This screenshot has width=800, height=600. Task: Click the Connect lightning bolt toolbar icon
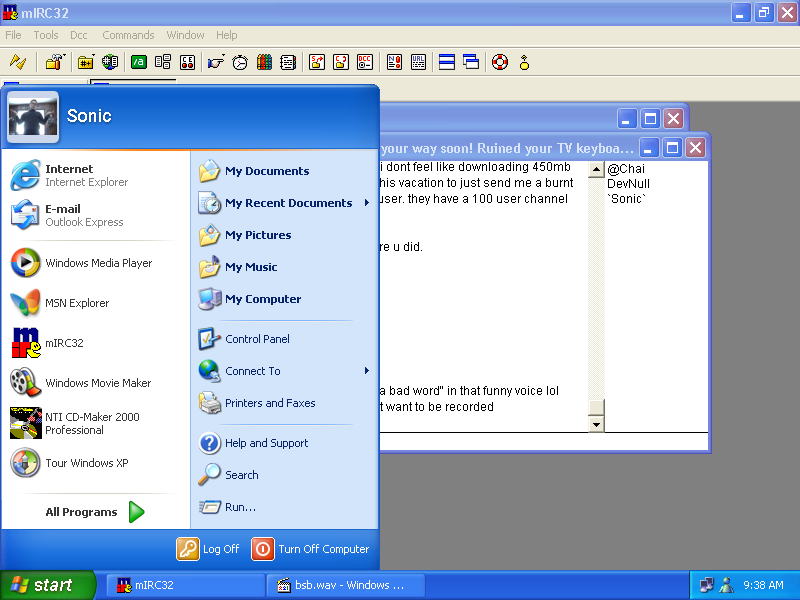tap(17, 62)
